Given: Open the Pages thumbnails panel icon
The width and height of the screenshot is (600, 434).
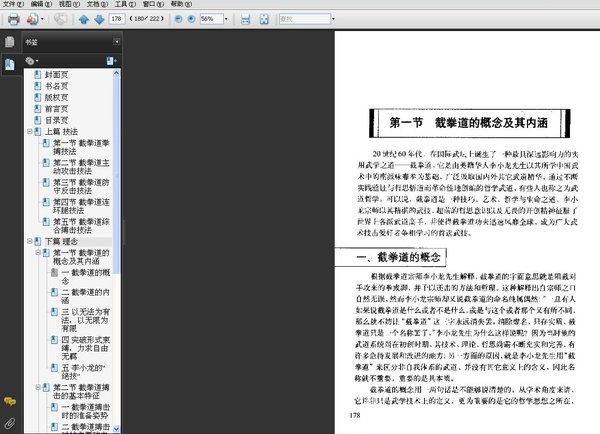Looking at the screenshot, I should tap(10, 42).
